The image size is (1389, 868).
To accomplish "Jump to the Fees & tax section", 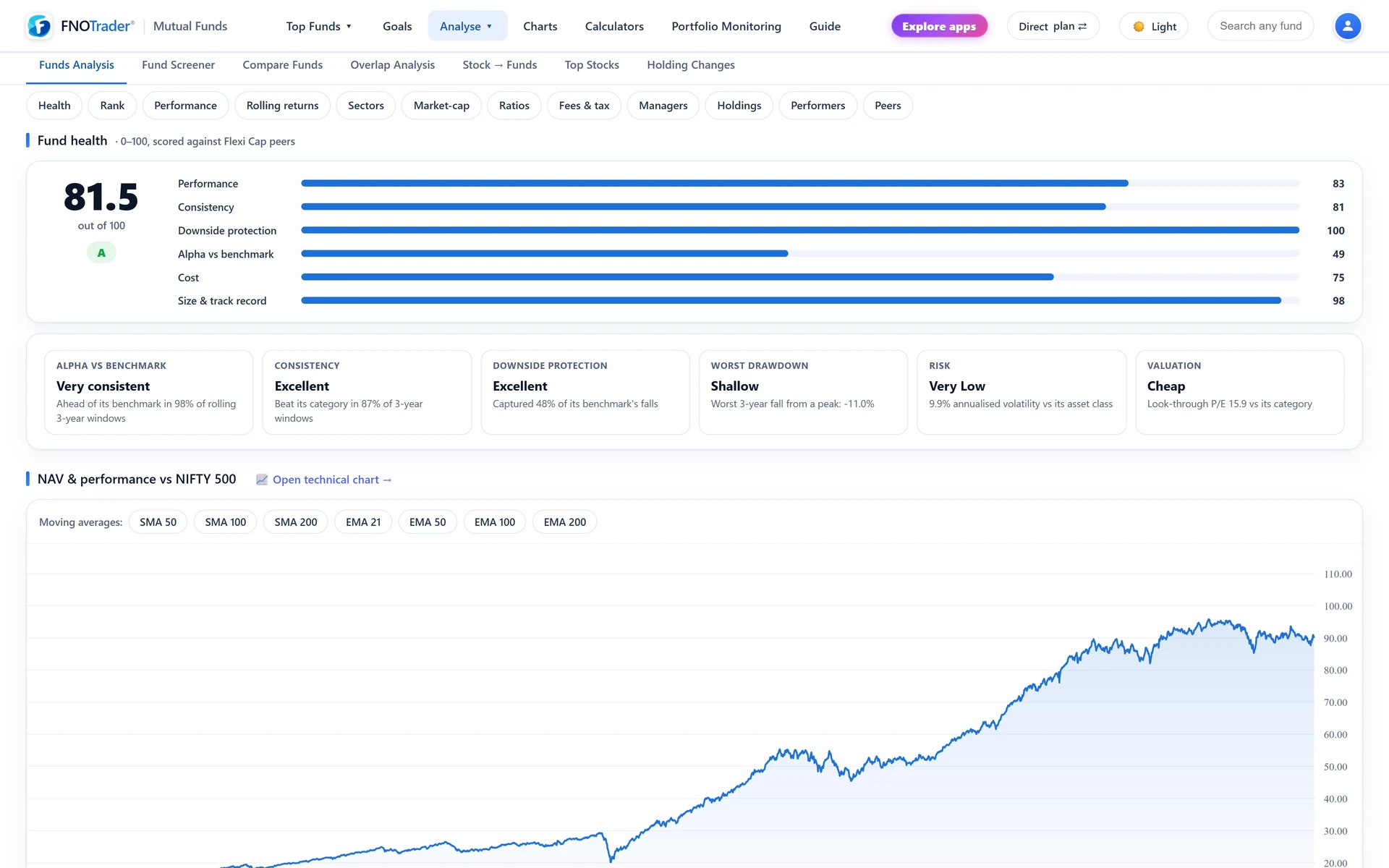I will 584,106.
